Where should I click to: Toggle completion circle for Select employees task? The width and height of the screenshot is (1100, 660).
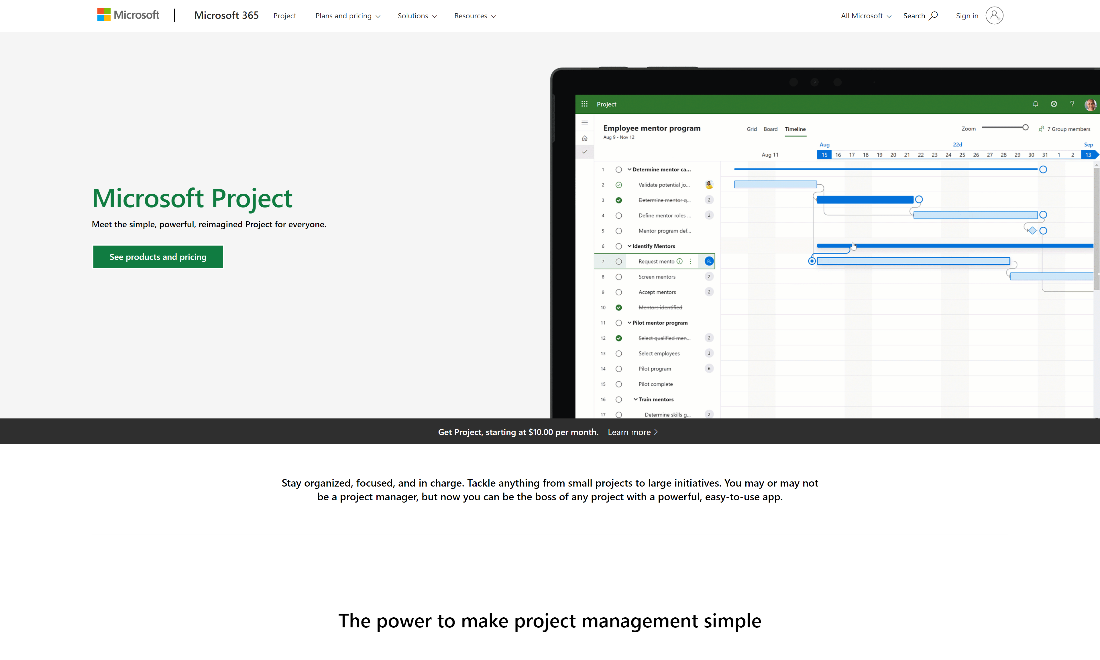pos(619,353)
